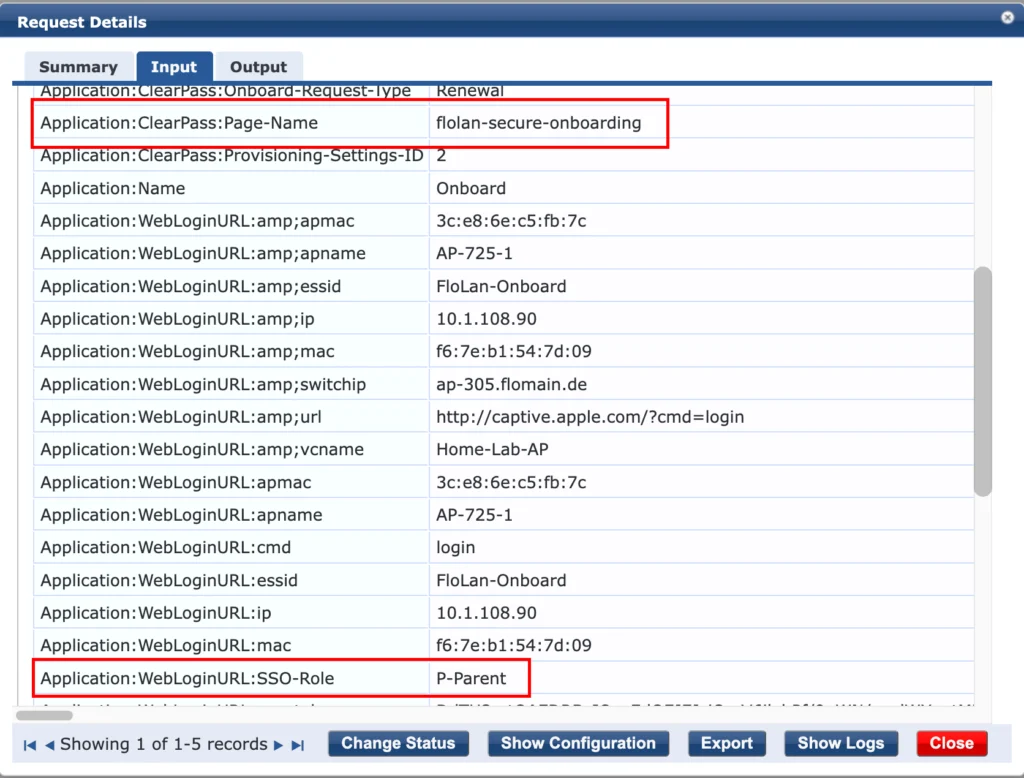Show Logs for this request
This screenshot has width=1024, height=778.
click(x=841, y=743)
